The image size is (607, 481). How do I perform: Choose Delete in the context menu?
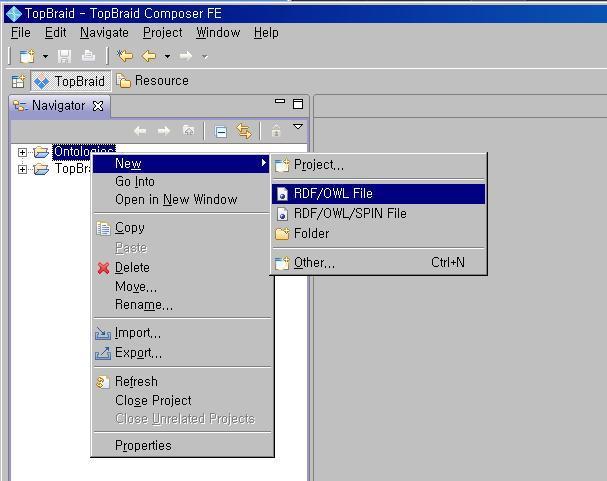181,267
